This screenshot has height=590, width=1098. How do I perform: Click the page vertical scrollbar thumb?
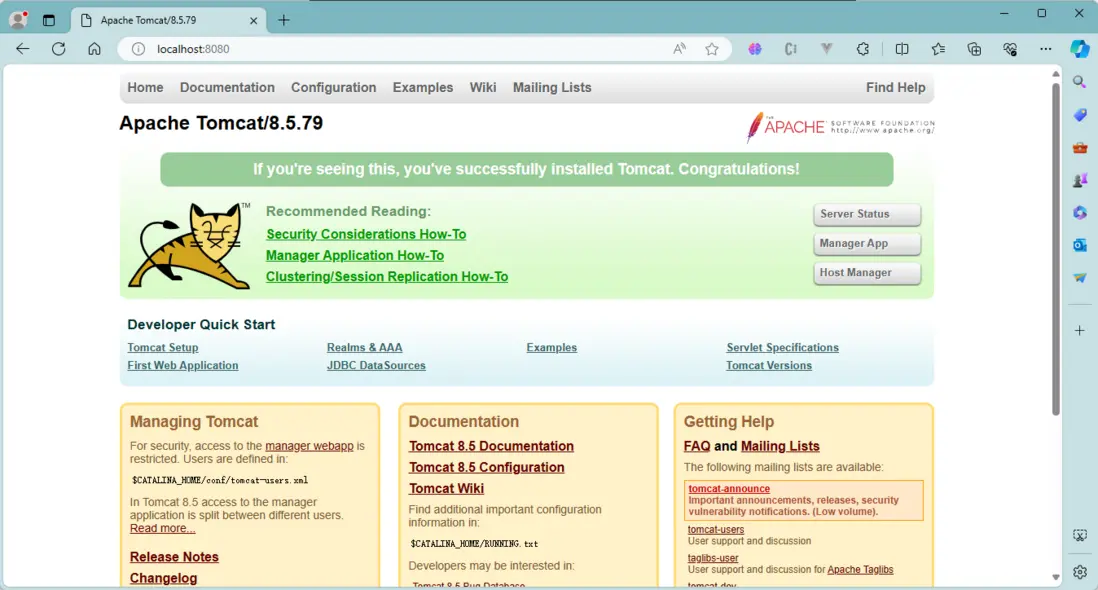click(x=1056, y=249)
